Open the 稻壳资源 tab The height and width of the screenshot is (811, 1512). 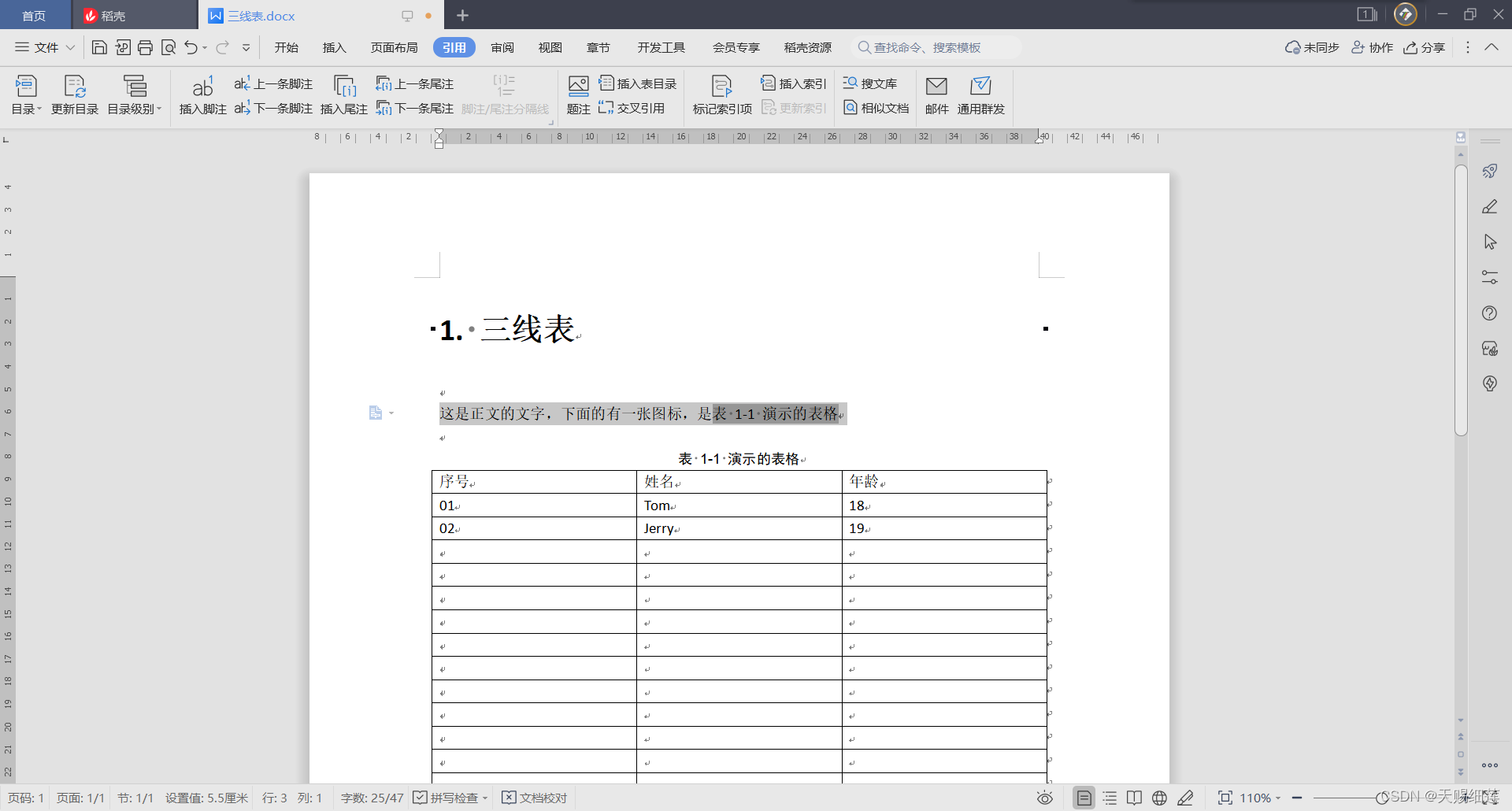[x=808, y=47]
